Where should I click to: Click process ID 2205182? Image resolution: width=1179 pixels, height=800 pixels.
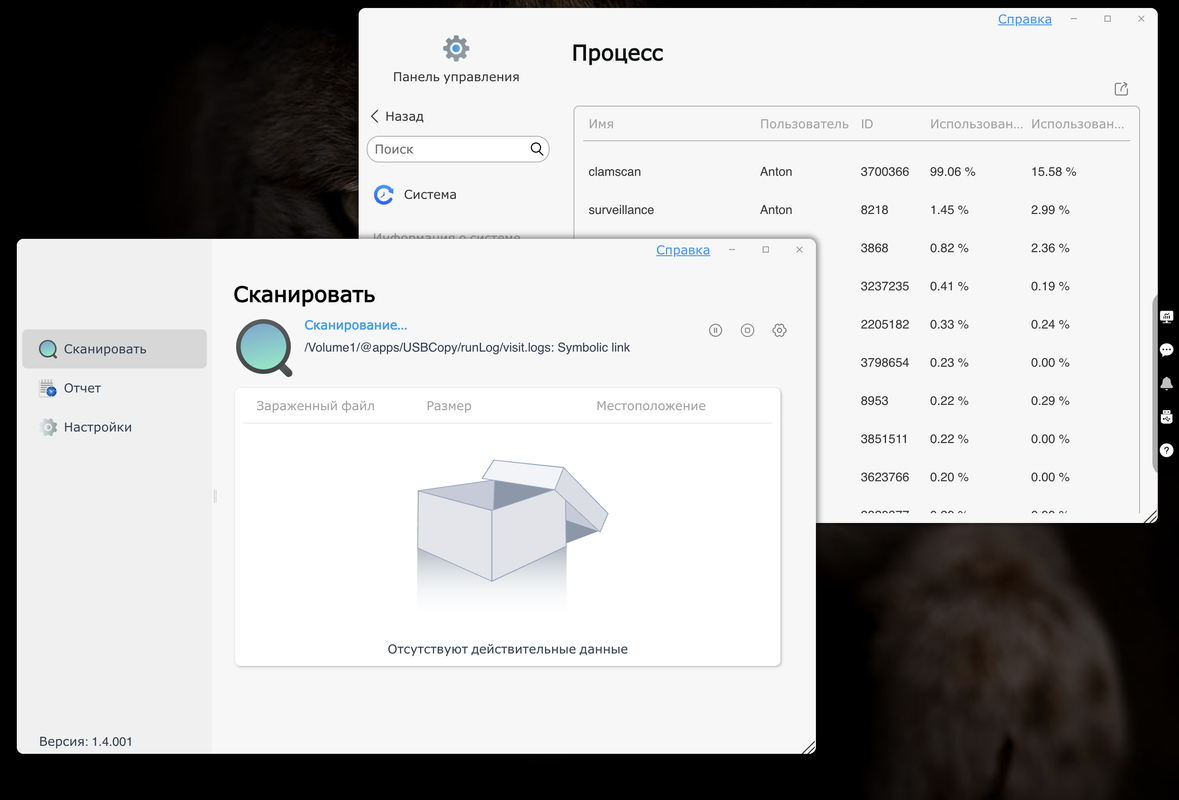(x=884, y=325)
